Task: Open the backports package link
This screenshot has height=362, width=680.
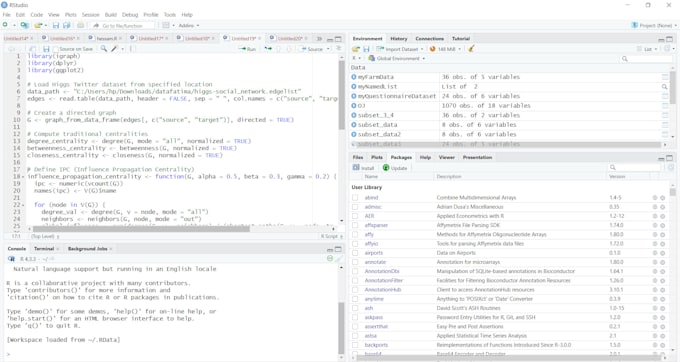Action: [376, 345]
